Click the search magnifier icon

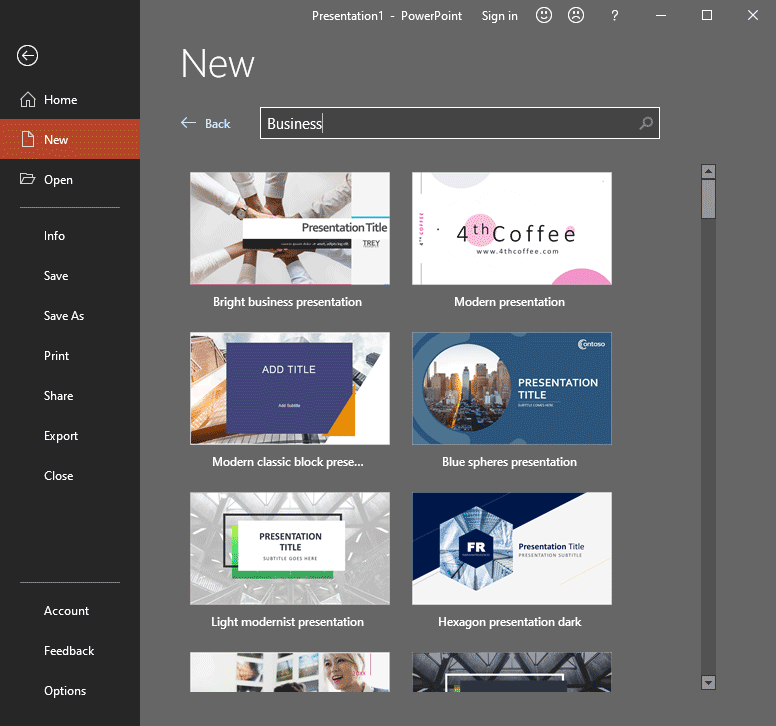[646, 124]
